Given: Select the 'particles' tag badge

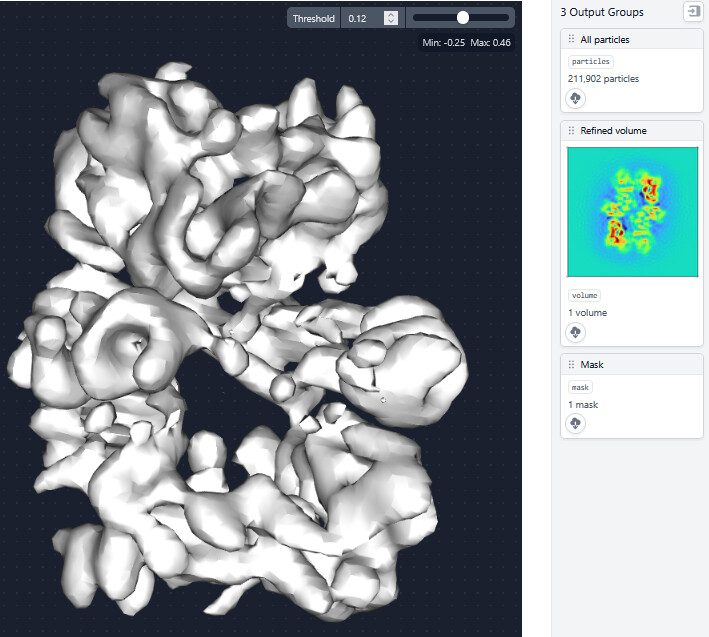Looking at the screenshot, I should pyautogui.click(x=590, y=62).
